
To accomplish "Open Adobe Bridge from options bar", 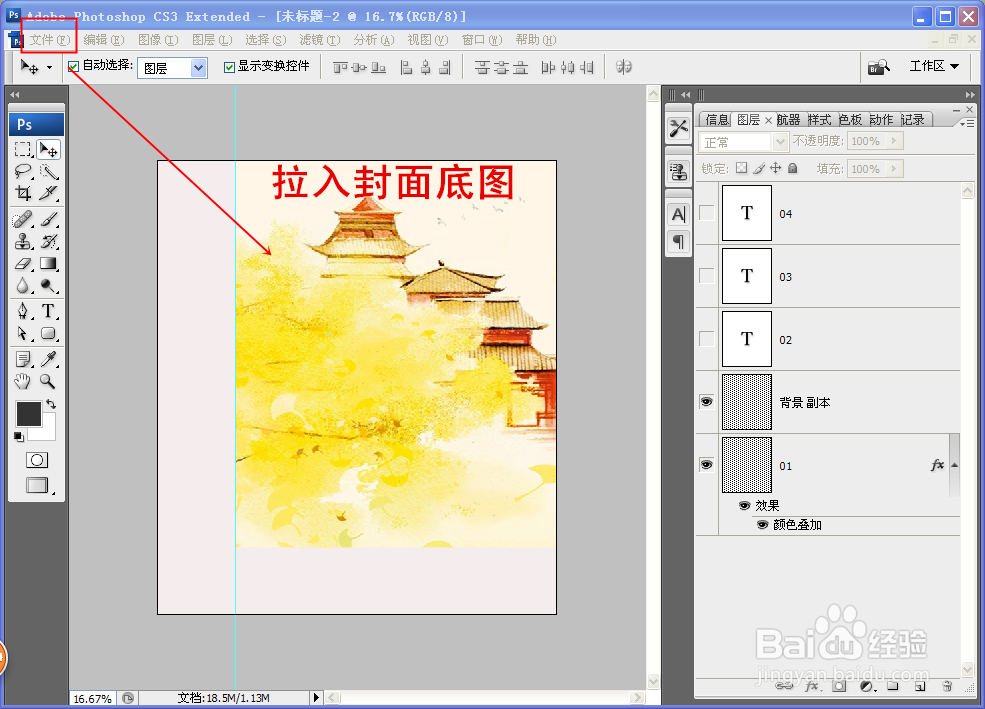I will [879, 67].
